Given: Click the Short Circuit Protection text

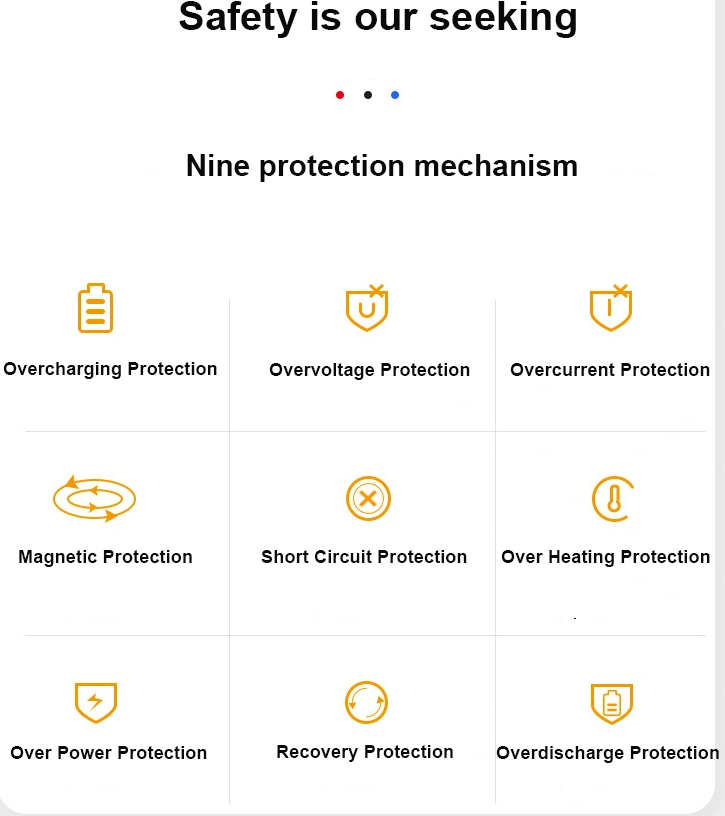Looking at the screenshot, I should click(x=364, y=557).
